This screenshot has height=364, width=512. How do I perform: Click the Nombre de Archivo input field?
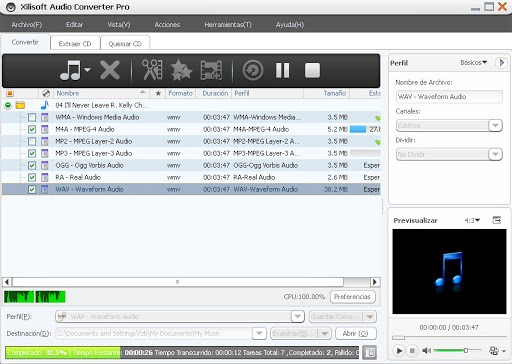449,97
